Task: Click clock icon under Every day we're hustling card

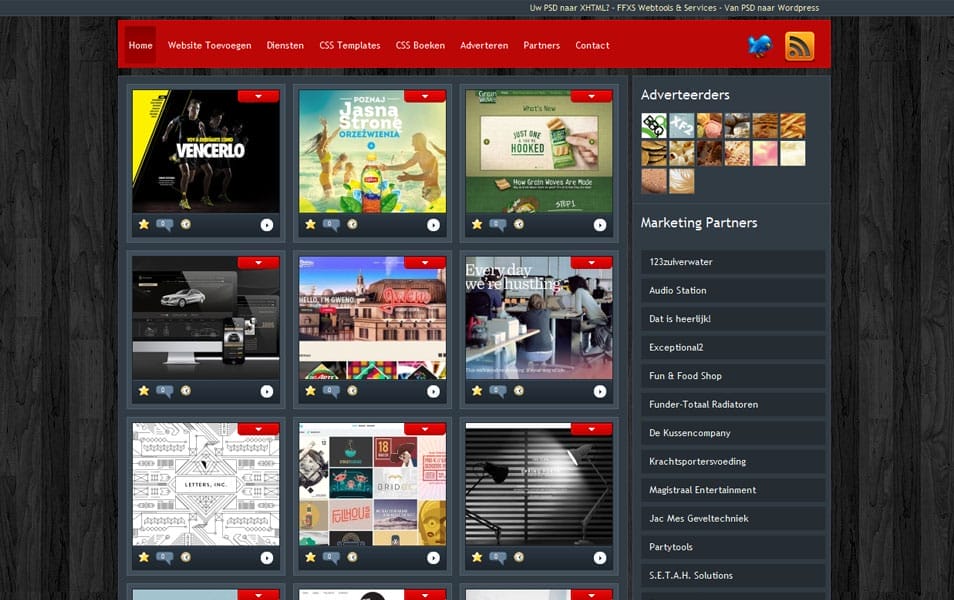Action: [519, 390]
